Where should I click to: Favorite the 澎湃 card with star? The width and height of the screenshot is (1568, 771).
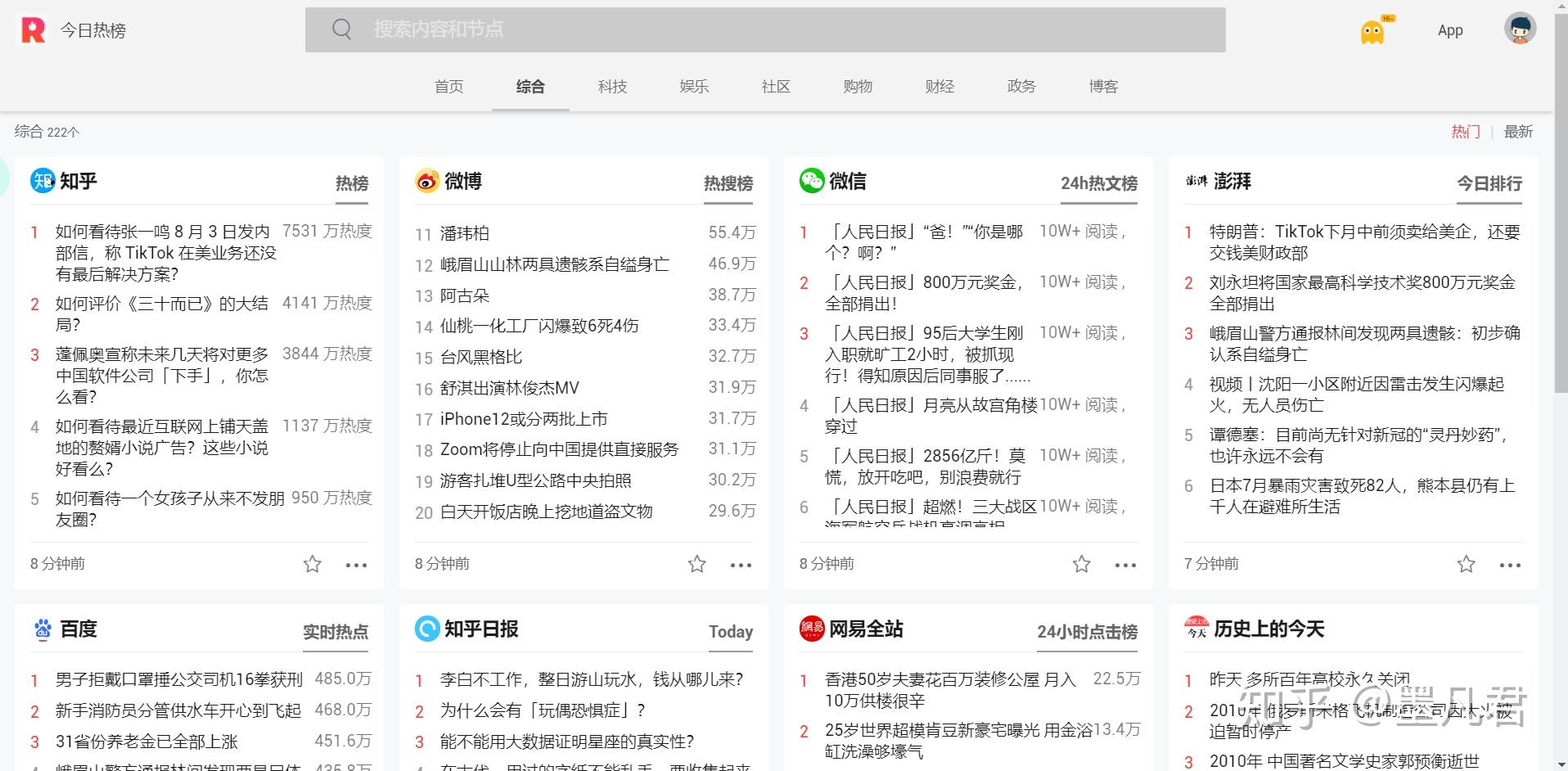pyautogui.click(x=1467, y=564)
